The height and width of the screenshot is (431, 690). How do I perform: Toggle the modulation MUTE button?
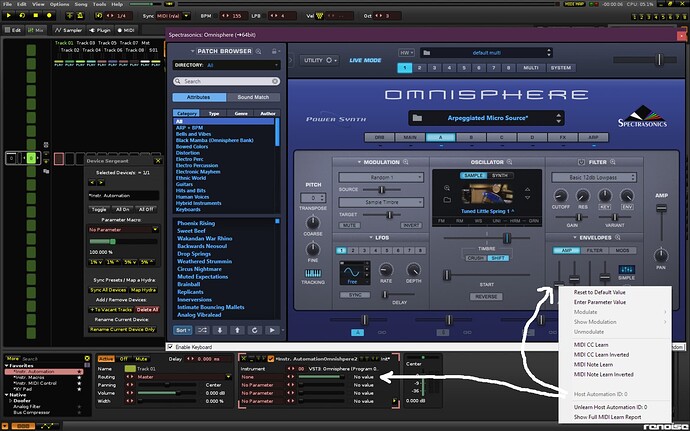[x=349, y=225]
